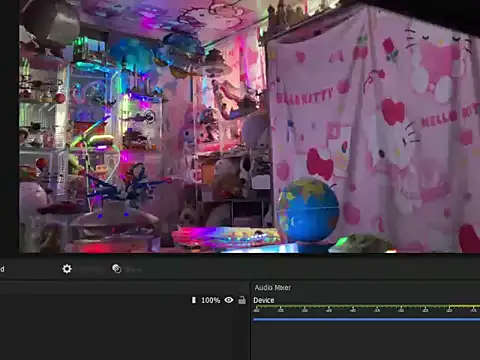Click the cut-off label left of the gear
Screen dimensions: 480x360
(x=2, y=269)
